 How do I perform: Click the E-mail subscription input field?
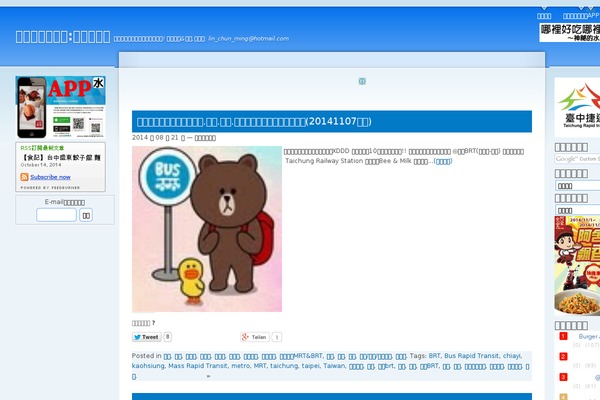coord(56,215)
